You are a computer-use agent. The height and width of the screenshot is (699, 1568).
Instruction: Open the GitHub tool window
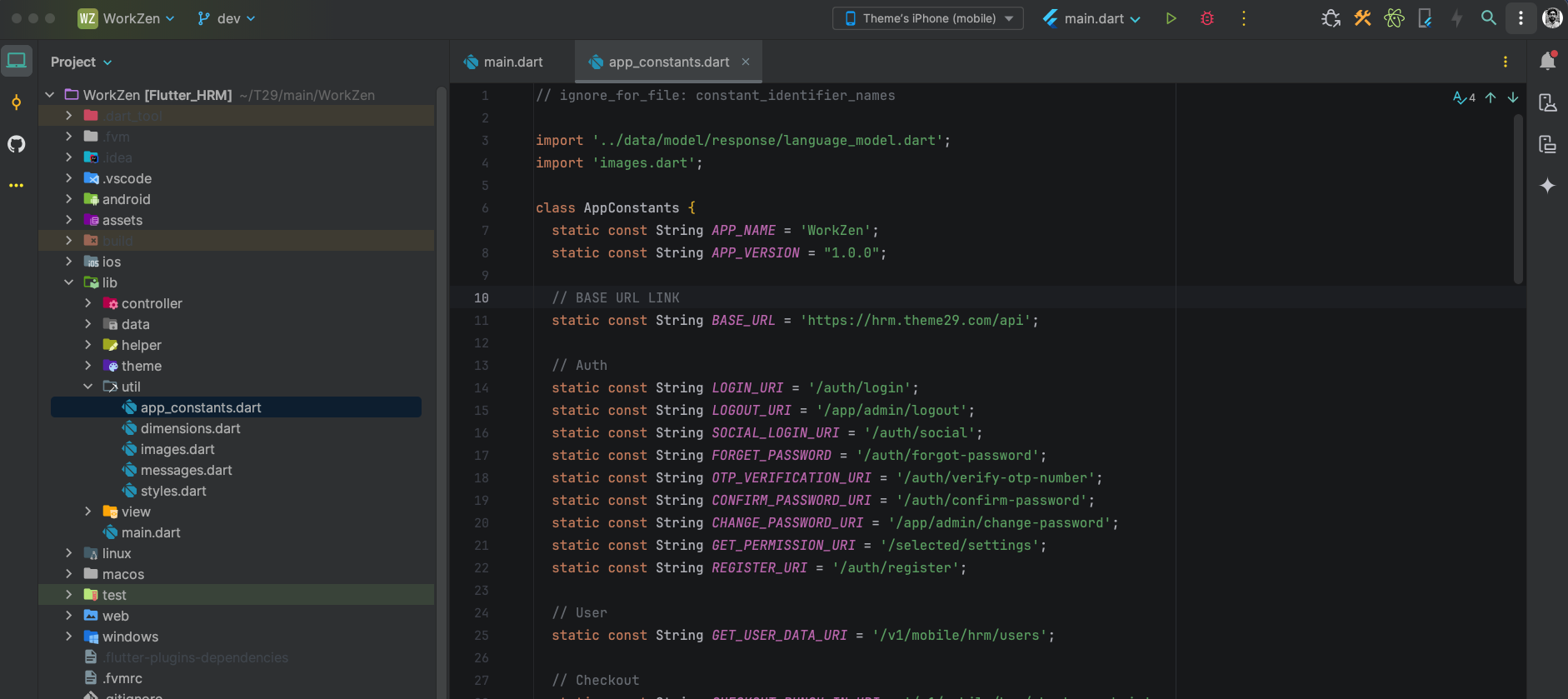[x=17, y=144]
